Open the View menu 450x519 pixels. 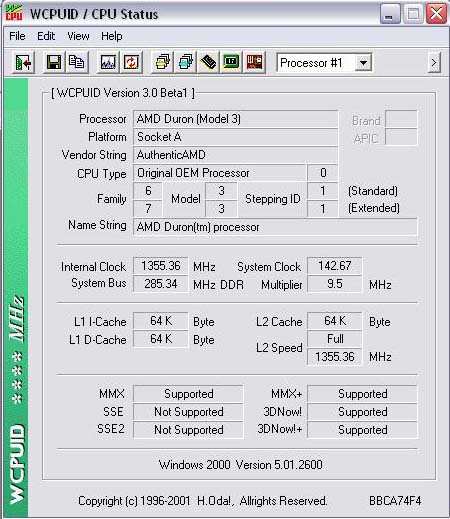click(x=78, y=36)
